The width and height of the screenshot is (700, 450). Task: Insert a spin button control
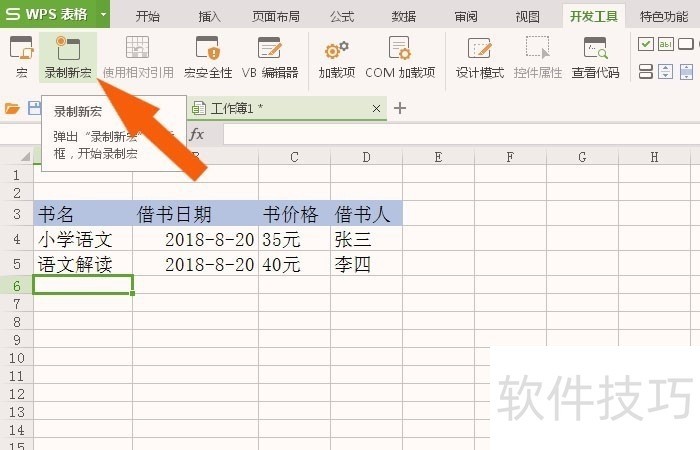click(666, 71)
